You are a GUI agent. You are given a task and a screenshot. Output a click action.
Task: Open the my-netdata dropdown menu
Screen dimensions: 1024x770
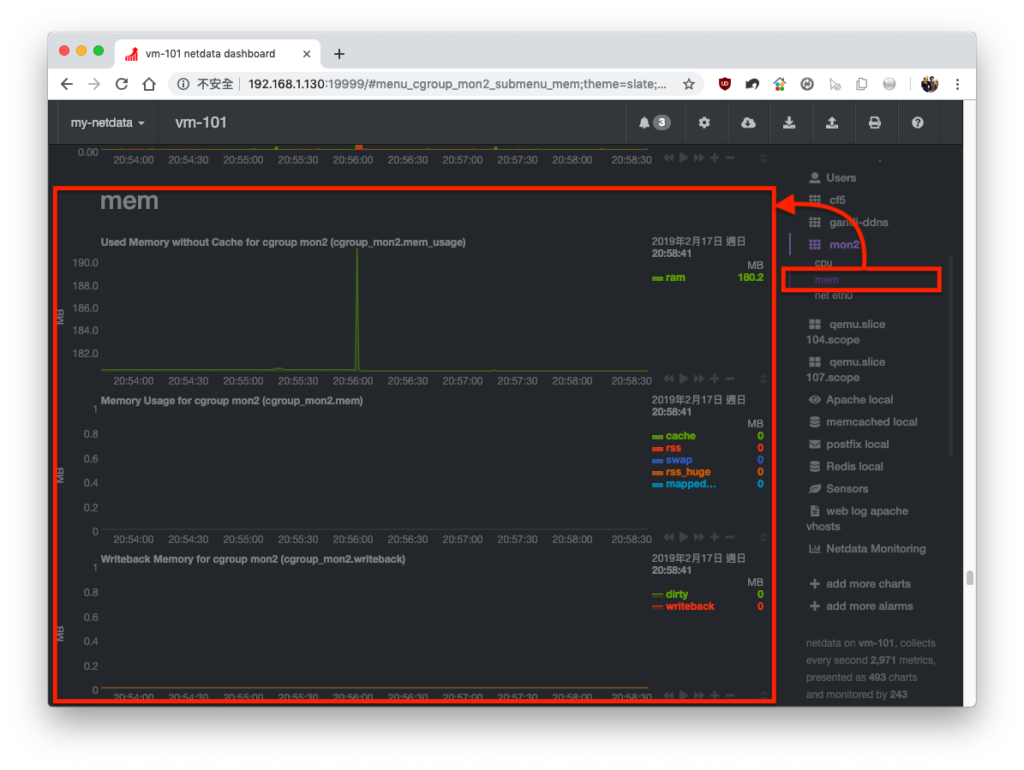point(108,123)
